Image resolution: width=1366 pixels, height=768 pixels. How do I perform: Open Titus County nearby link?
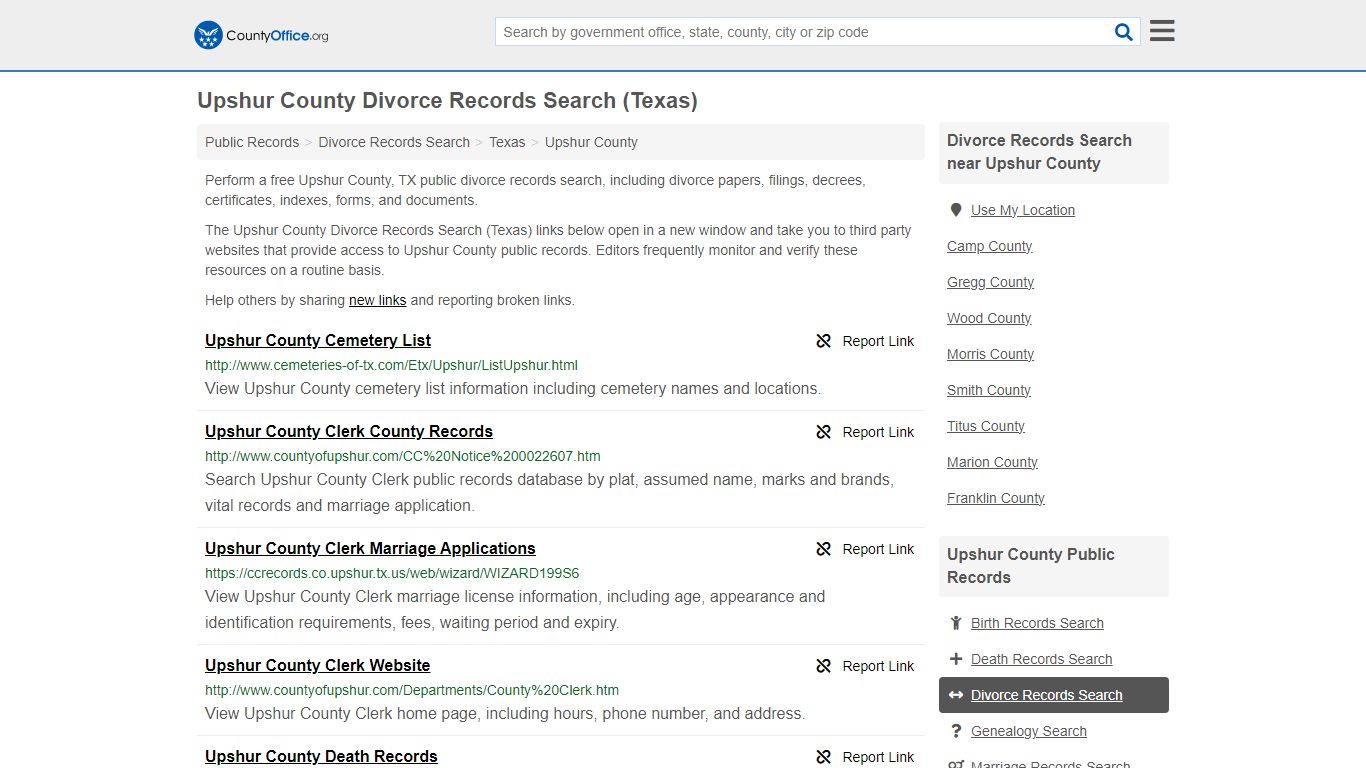[986, 426]
